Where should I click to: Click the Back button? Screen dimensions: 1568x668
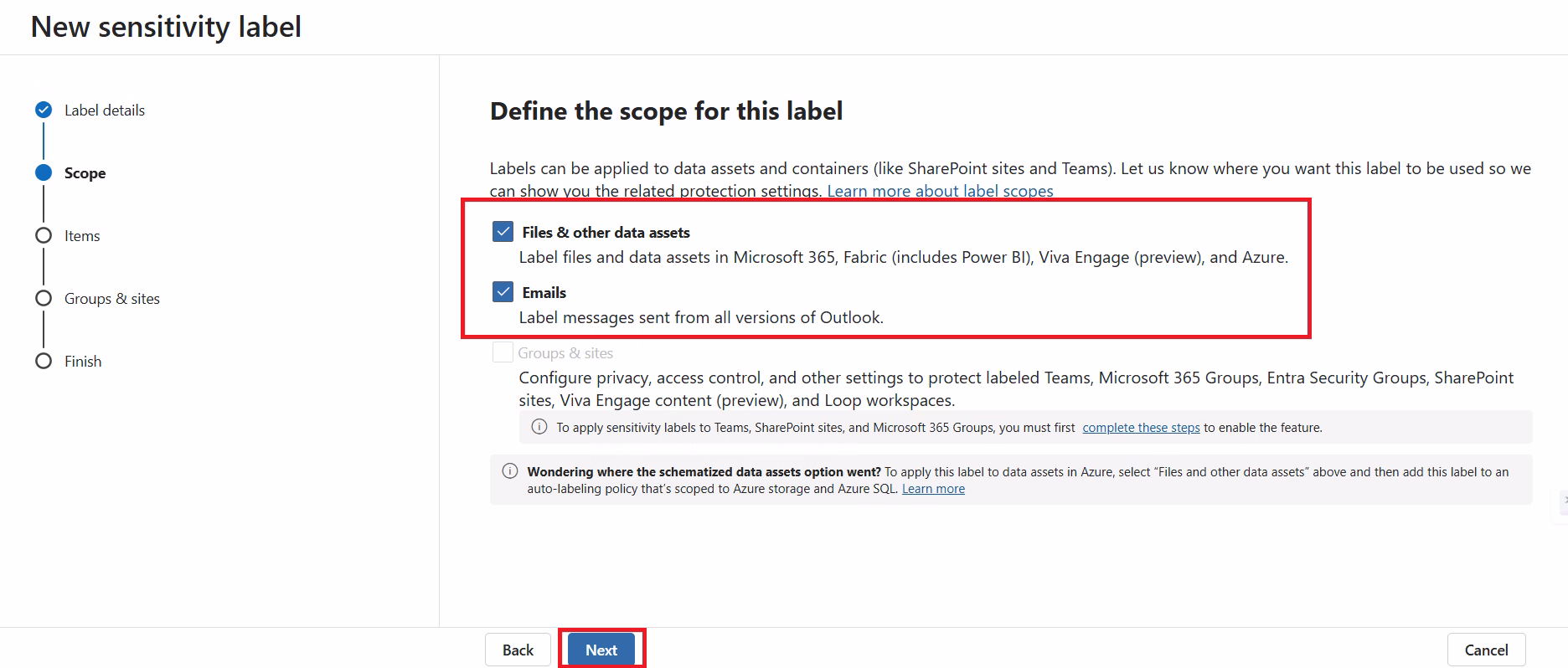518,650
